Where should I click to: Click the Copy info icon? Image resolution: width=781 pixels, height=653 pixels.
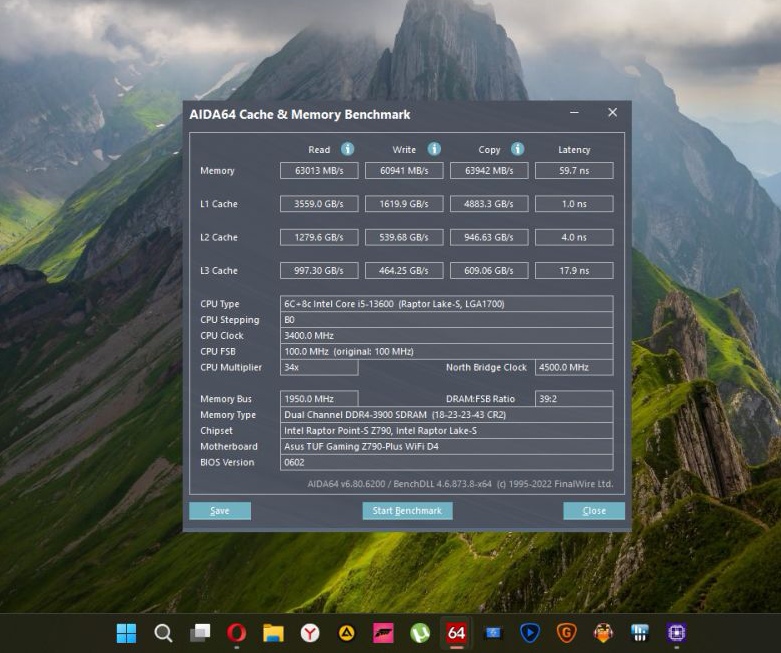click(518, 149)
